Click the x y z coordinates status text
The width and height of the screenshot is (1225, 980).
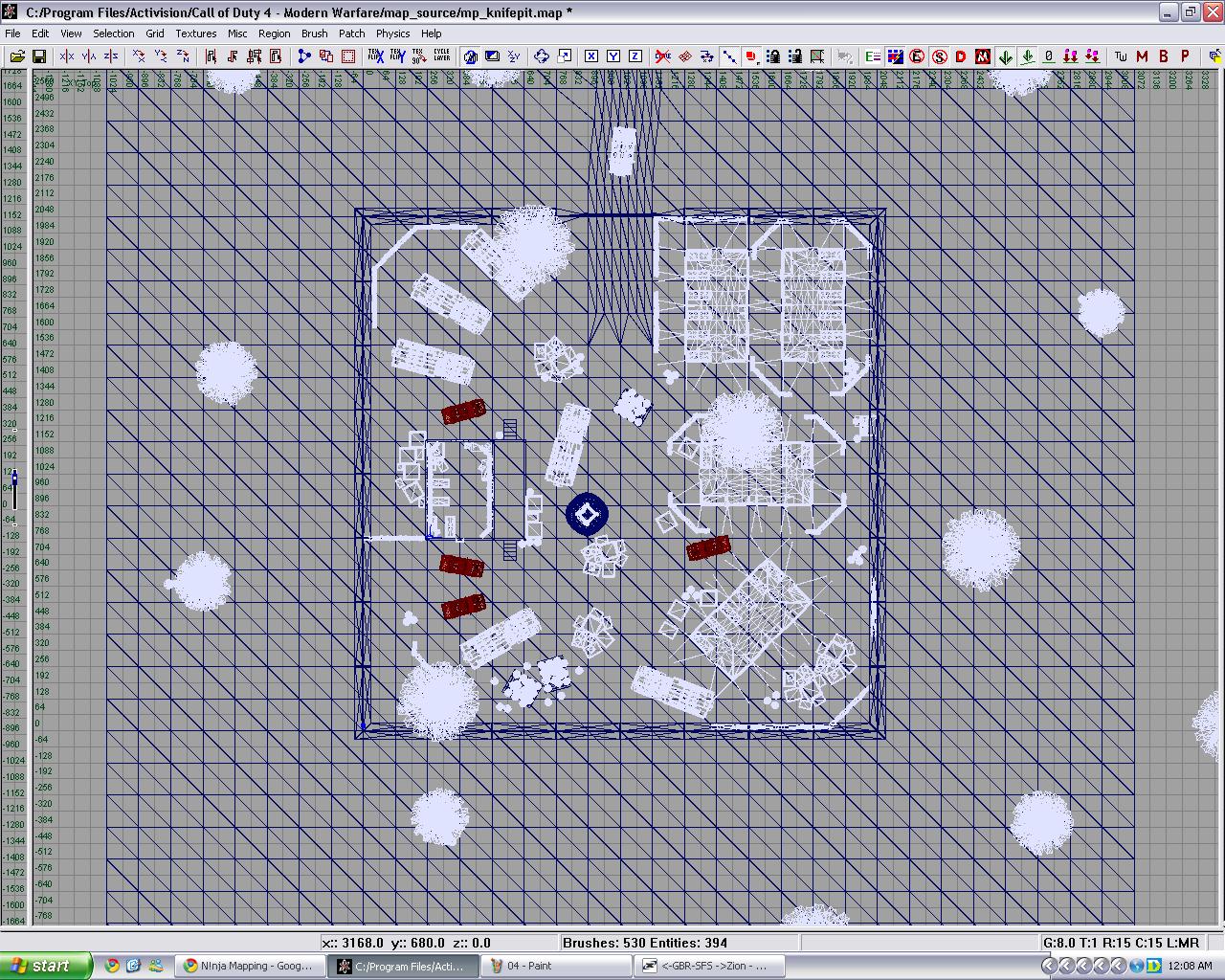pyautogui.click(x=407, y=943)
